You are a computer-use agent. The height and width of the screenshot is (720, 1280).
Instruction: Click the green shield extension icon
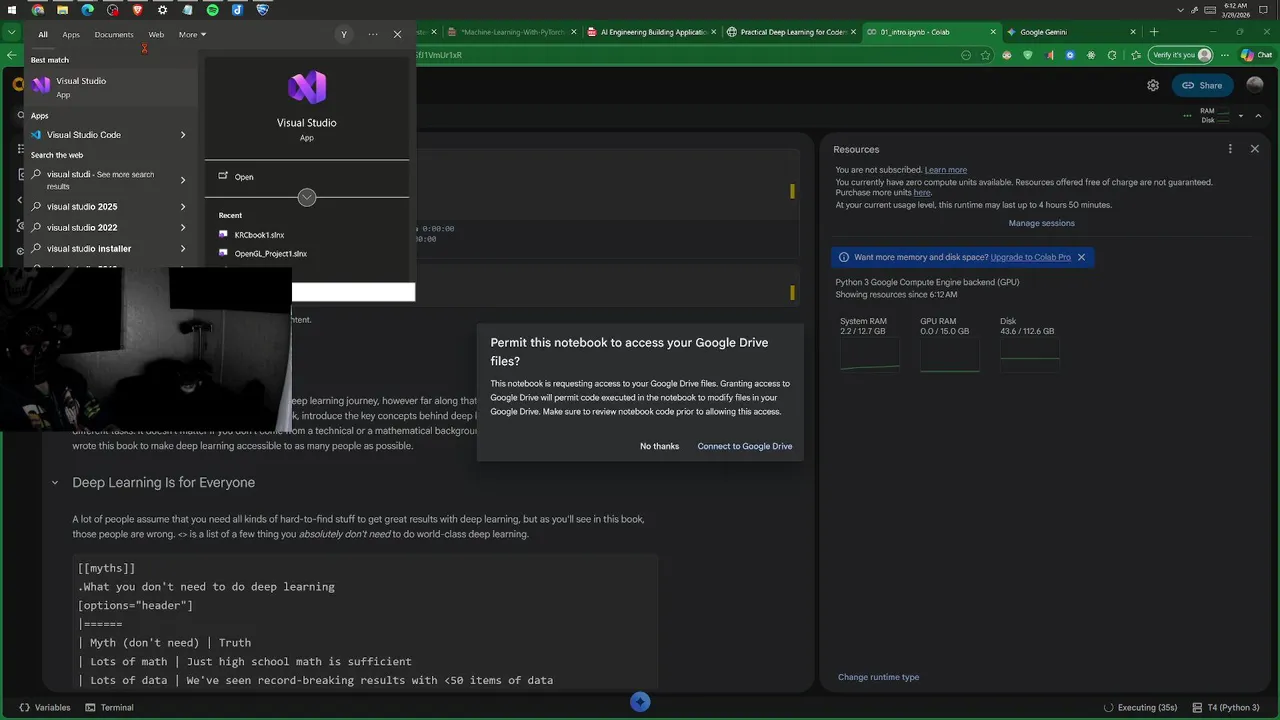[1028, 55]
